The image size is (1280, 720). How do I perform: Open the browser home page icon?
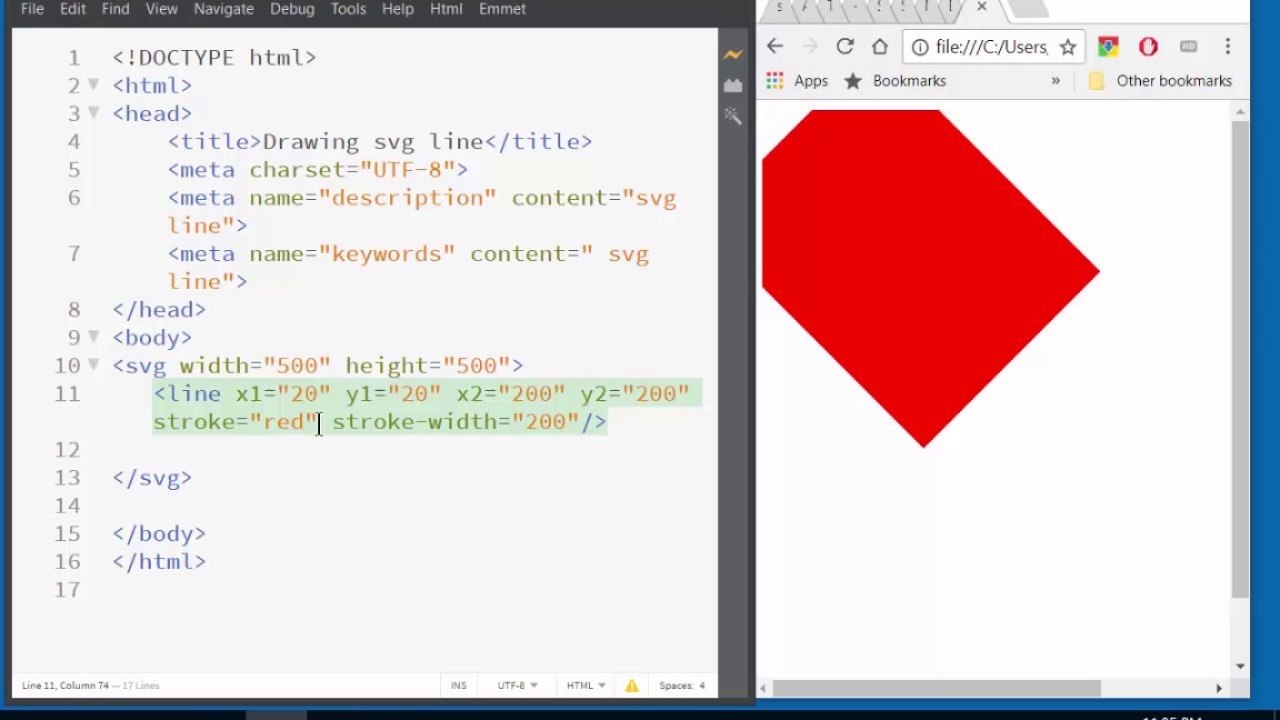click(x=879, y=47)
